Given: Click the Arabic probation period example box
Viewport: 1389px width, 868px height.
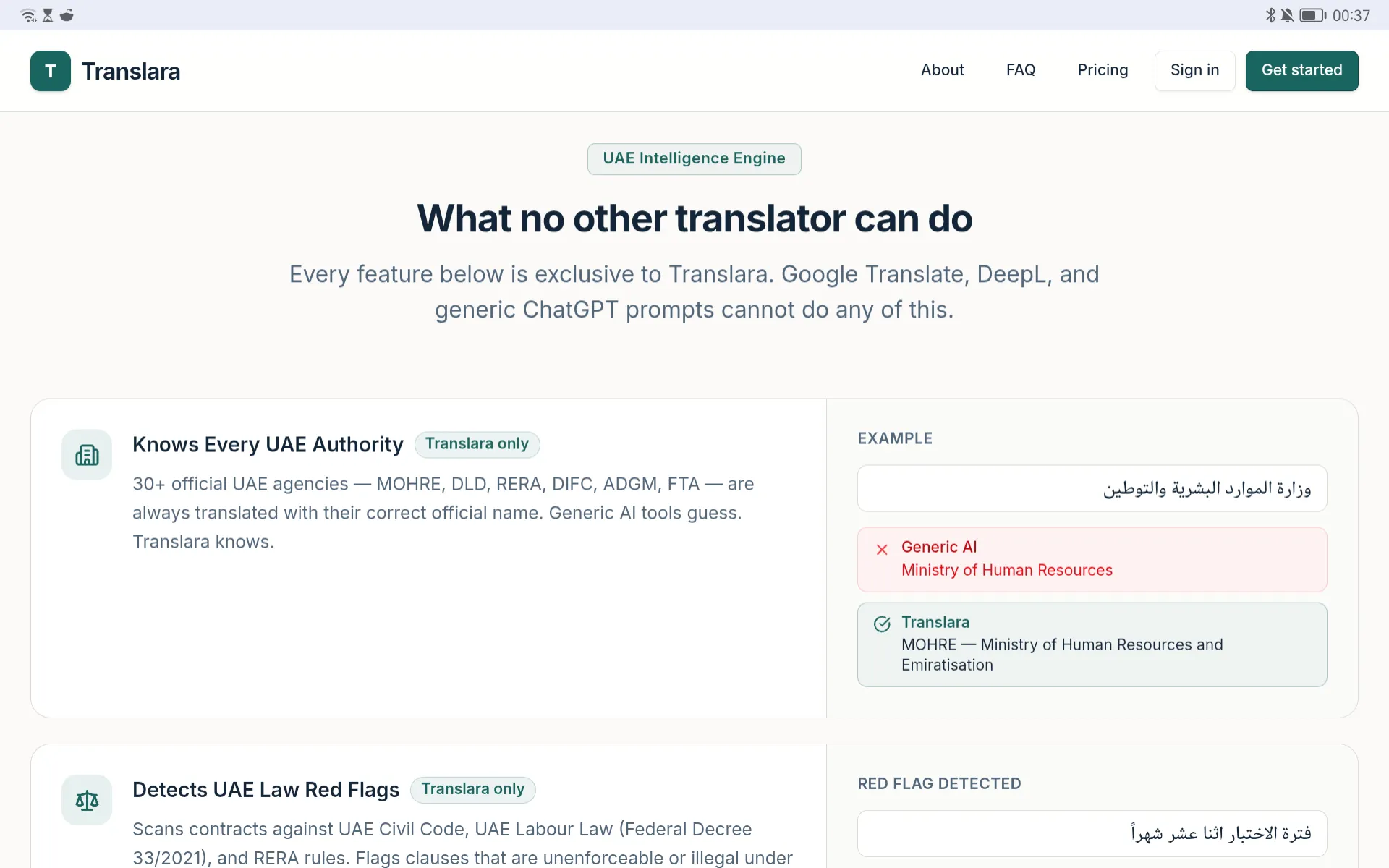Looking at the screenshot, I should tap(1092, 833).
